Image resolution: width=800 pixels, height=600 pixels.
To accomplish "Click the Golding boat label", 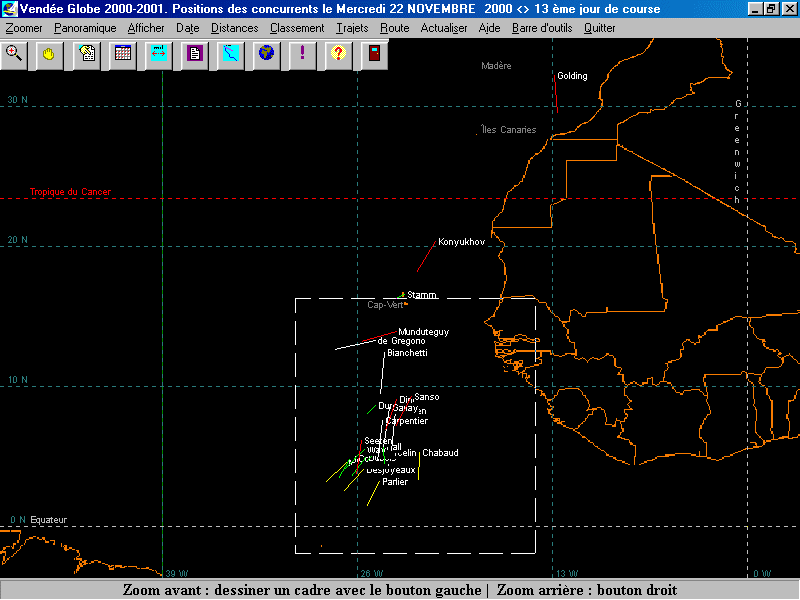I will [572, 76].
